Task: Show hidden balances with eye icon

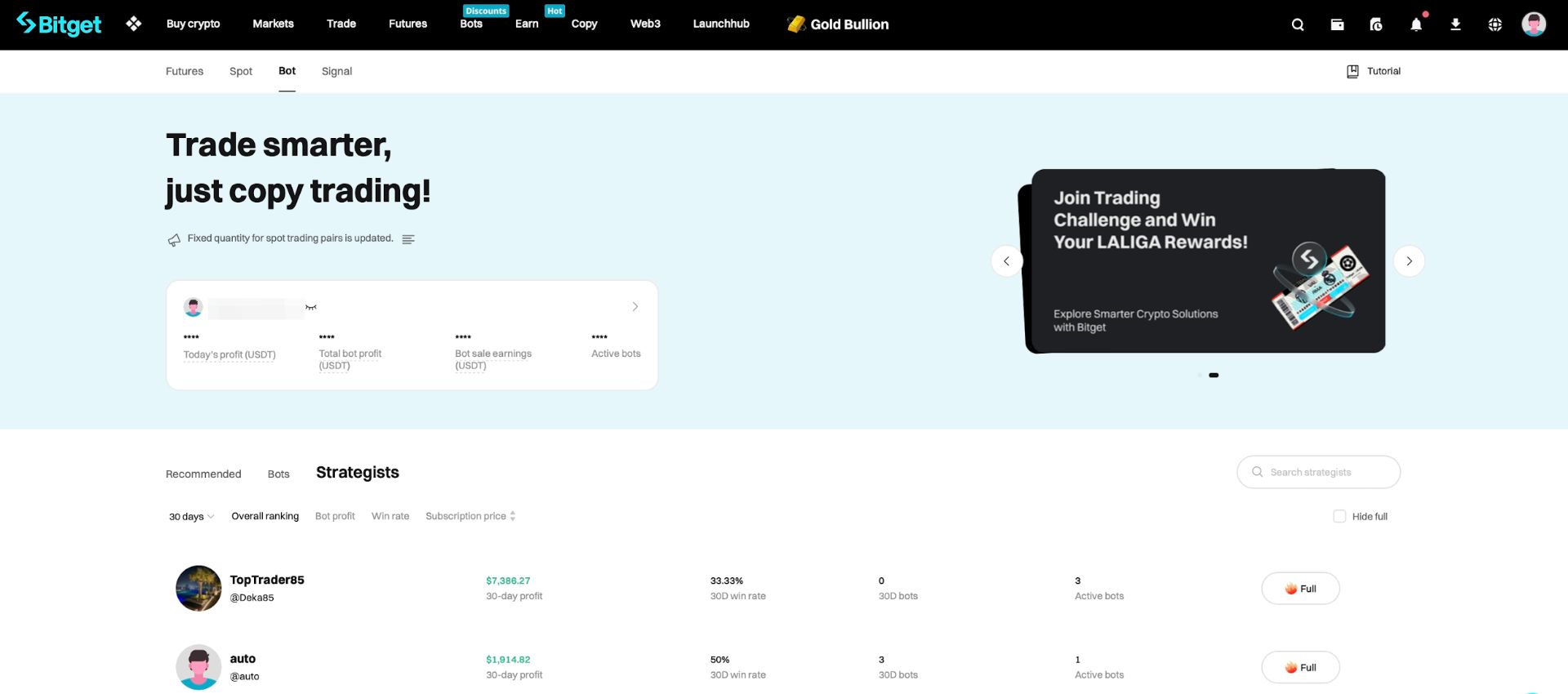Action: point(310,307)
